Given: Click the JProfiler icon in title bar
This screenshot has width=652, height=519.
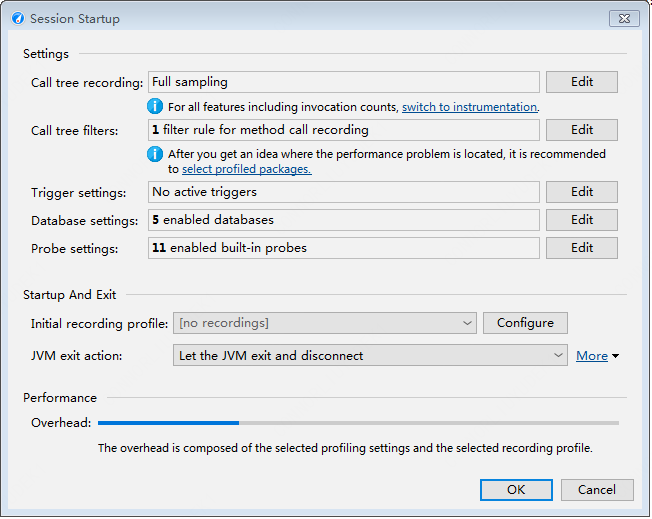Looking at the screenshot, I should point(18,19).
